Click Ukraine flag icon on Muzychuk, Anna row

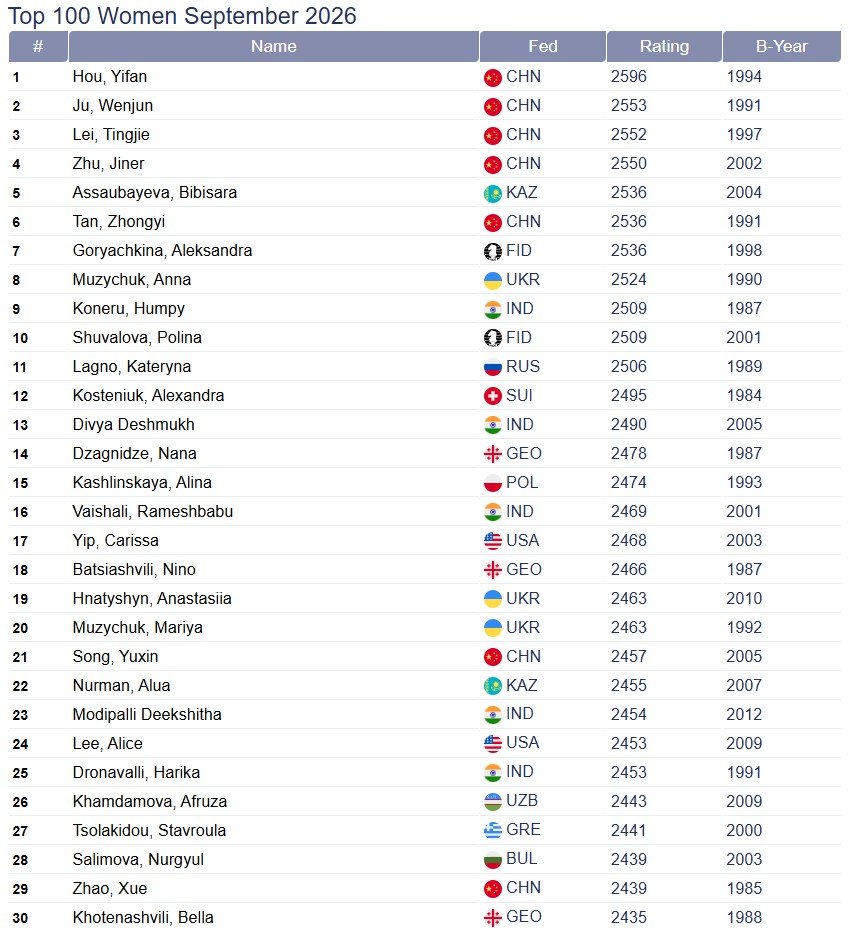[492, 281]
